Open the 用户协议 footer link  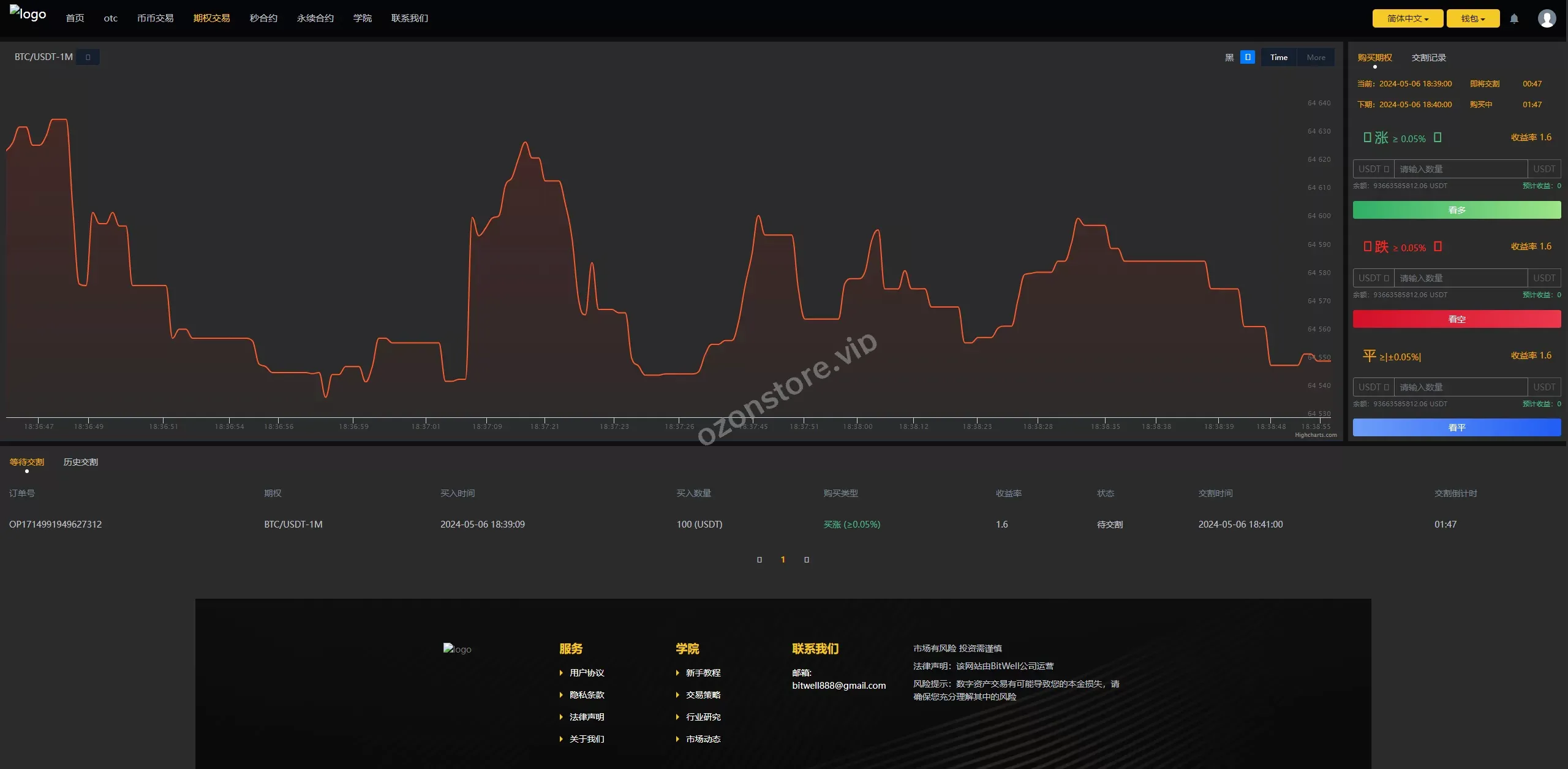[x=586, y=673]
